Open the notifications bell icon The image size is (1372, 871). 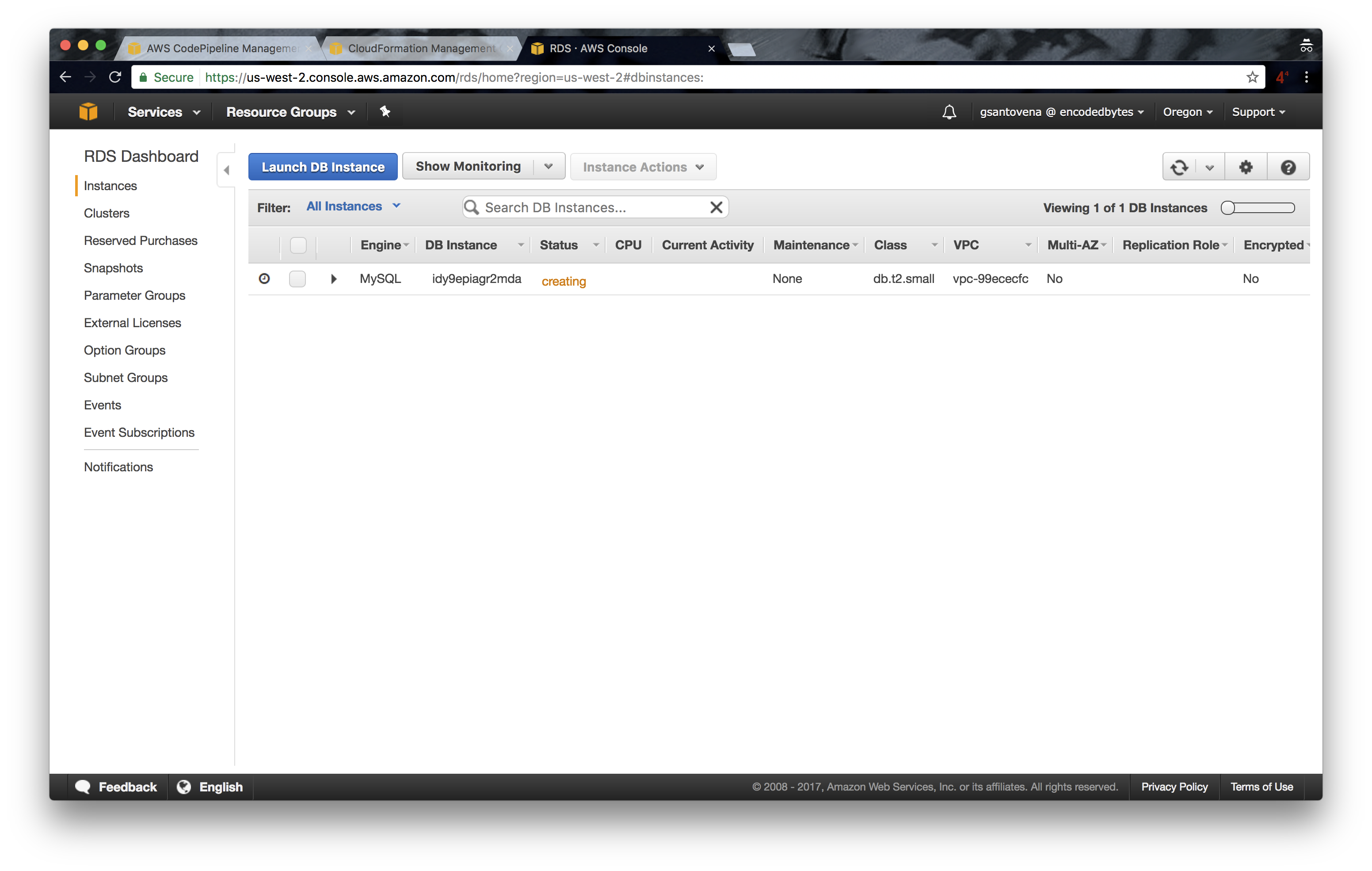click(949, 112)
